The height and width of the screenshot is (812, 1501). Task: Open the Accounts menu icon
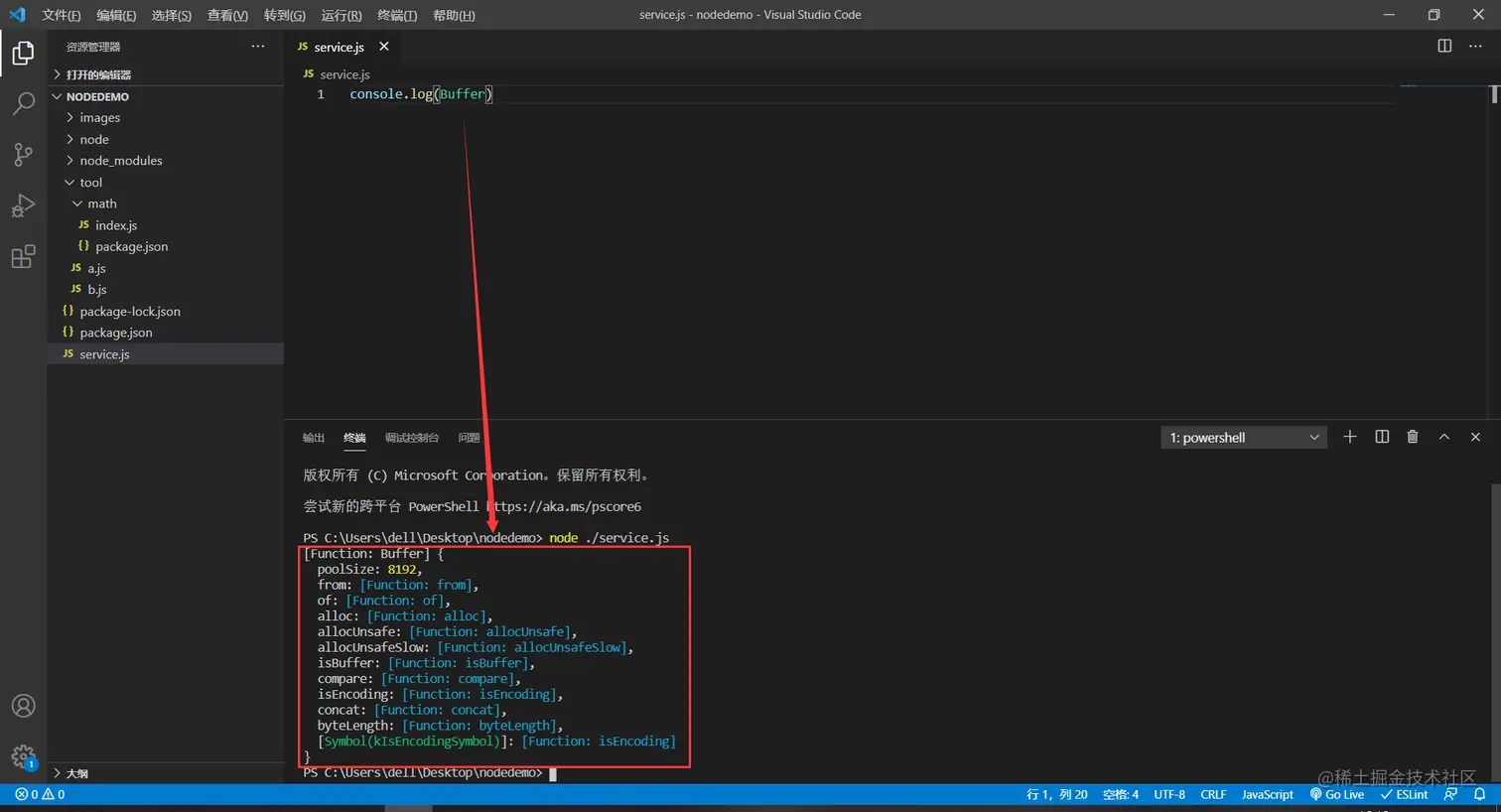tap(23, 706)
